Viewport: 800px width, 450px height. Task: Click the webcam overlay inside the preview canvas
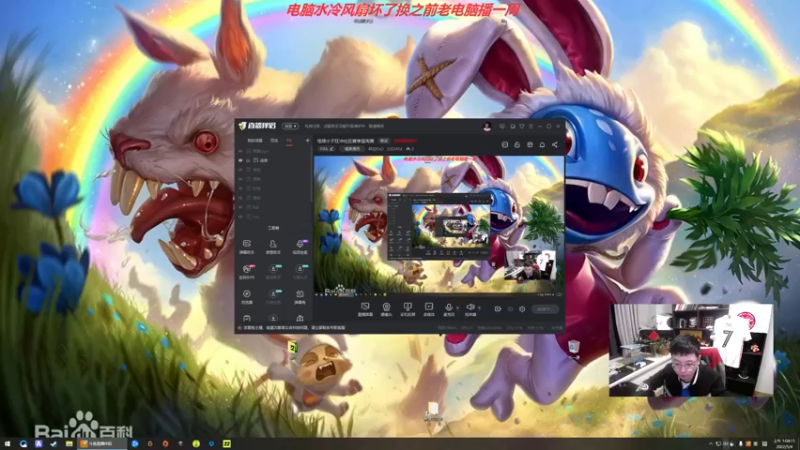click(530, 265)
